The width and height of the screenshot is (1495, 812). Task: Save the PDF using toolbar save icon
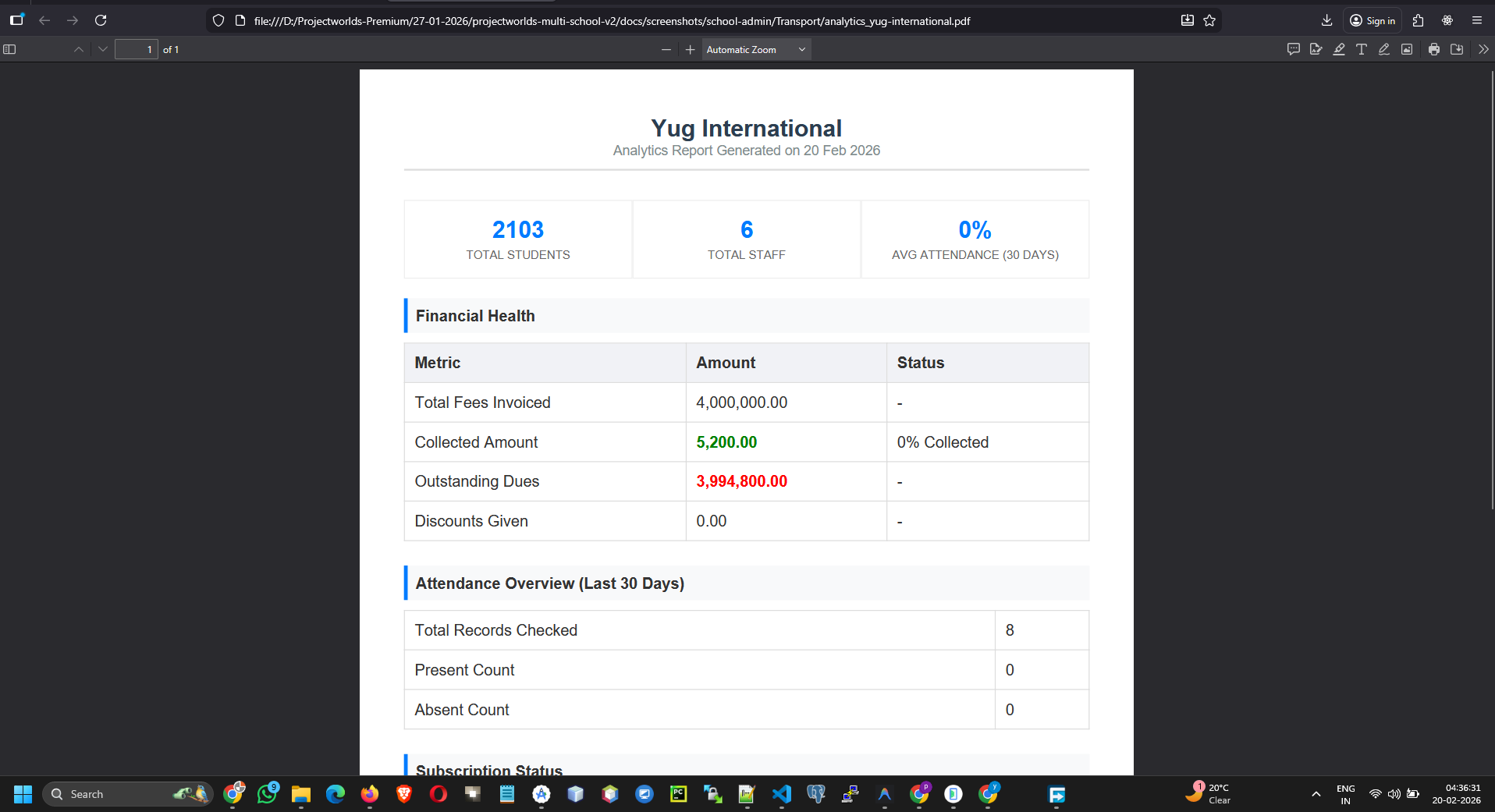tap(1457, 49)
